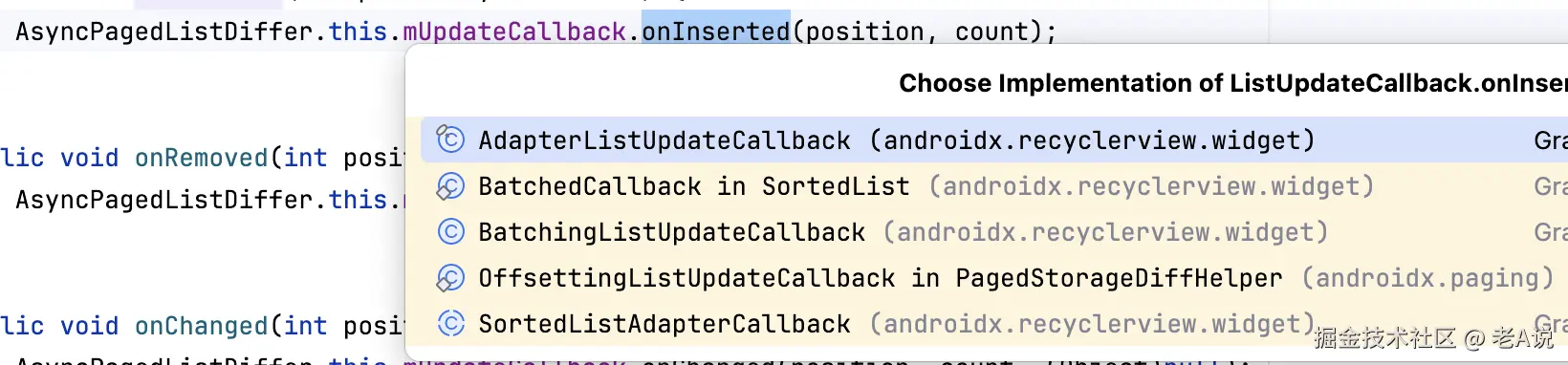Click the highlighted onInserted method call
Screen dimensions: 1568x365
point(716,32)
